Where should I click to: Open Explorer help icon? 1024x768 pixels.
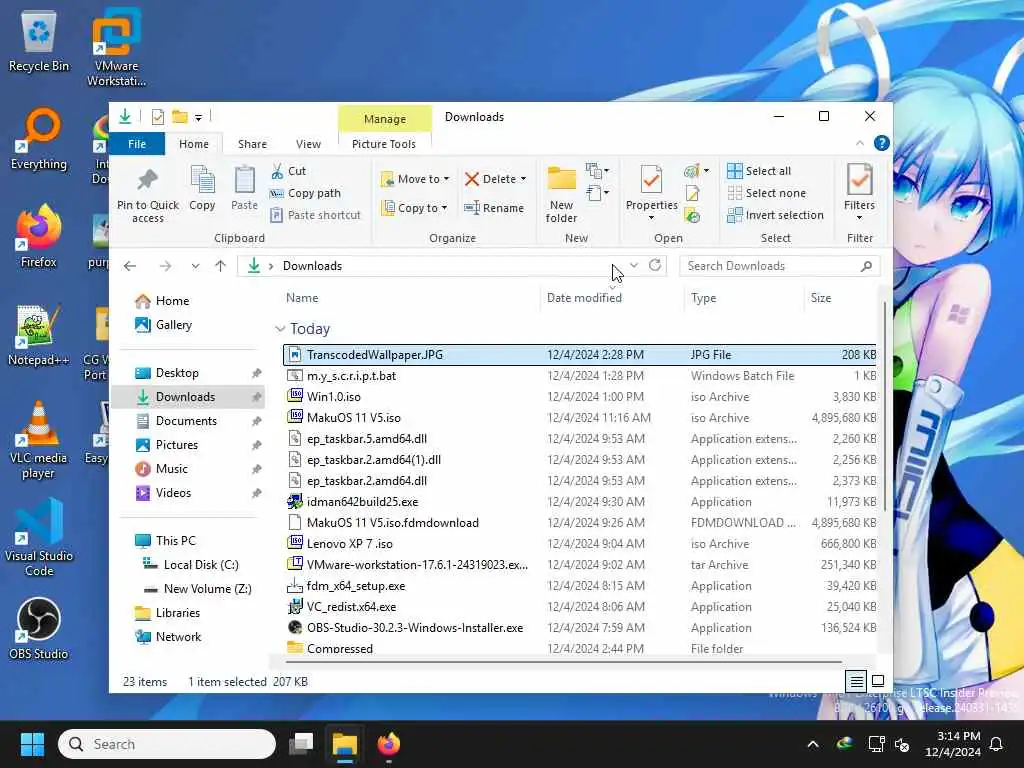[x=881, y=143]
